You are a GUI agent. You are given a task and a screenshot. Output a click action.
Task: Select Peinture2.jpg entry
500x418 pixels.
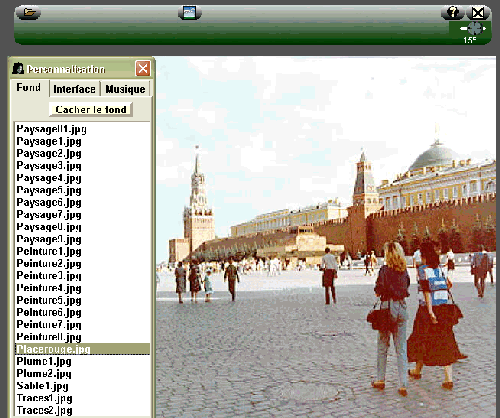click(x=82, y=264)
